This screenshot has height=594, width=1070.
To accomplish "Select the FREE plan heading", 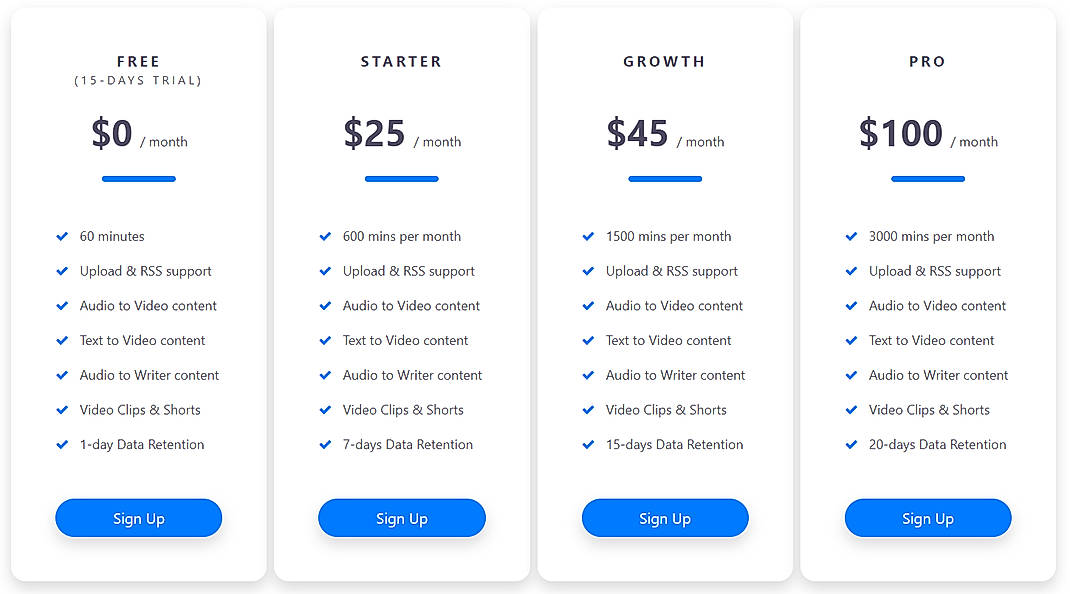I will 138,61.
